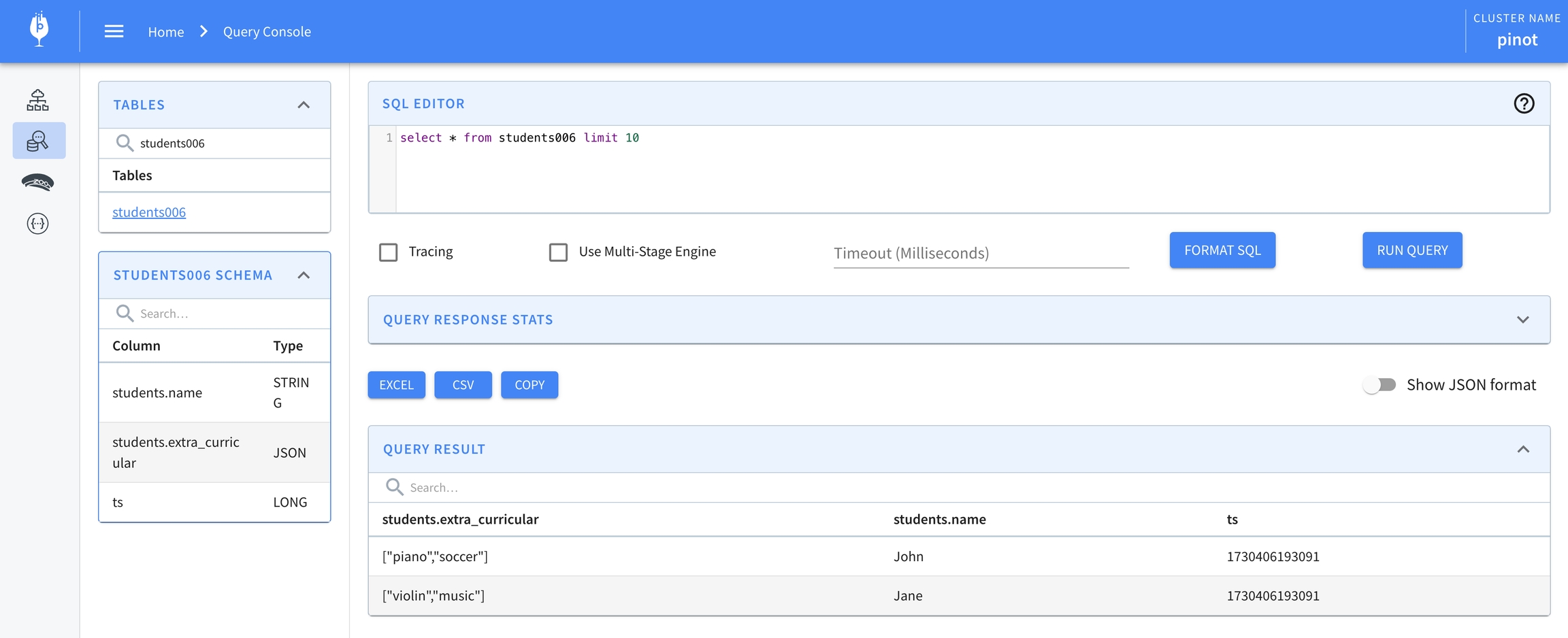Click the SQL editor help icon
This screenshot has height=638, width=1568.
[x=1524, y=103]
